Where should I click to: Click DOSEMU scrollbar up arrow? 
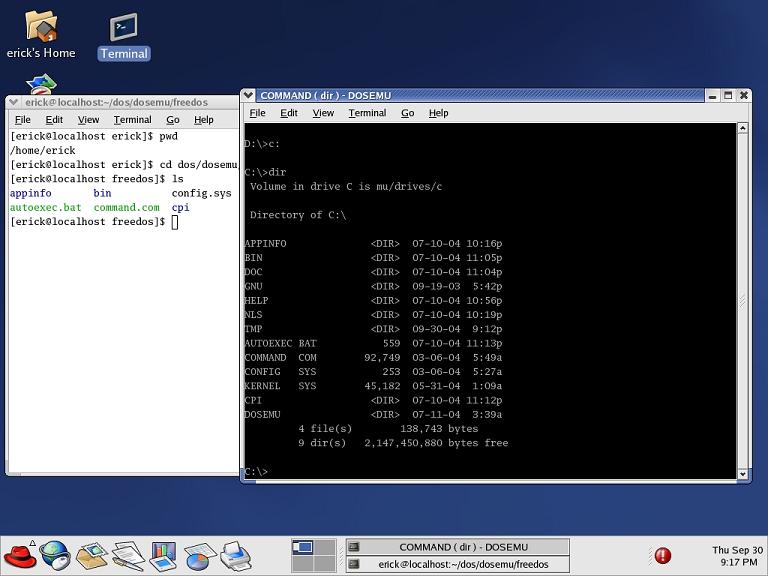(743, 128)
